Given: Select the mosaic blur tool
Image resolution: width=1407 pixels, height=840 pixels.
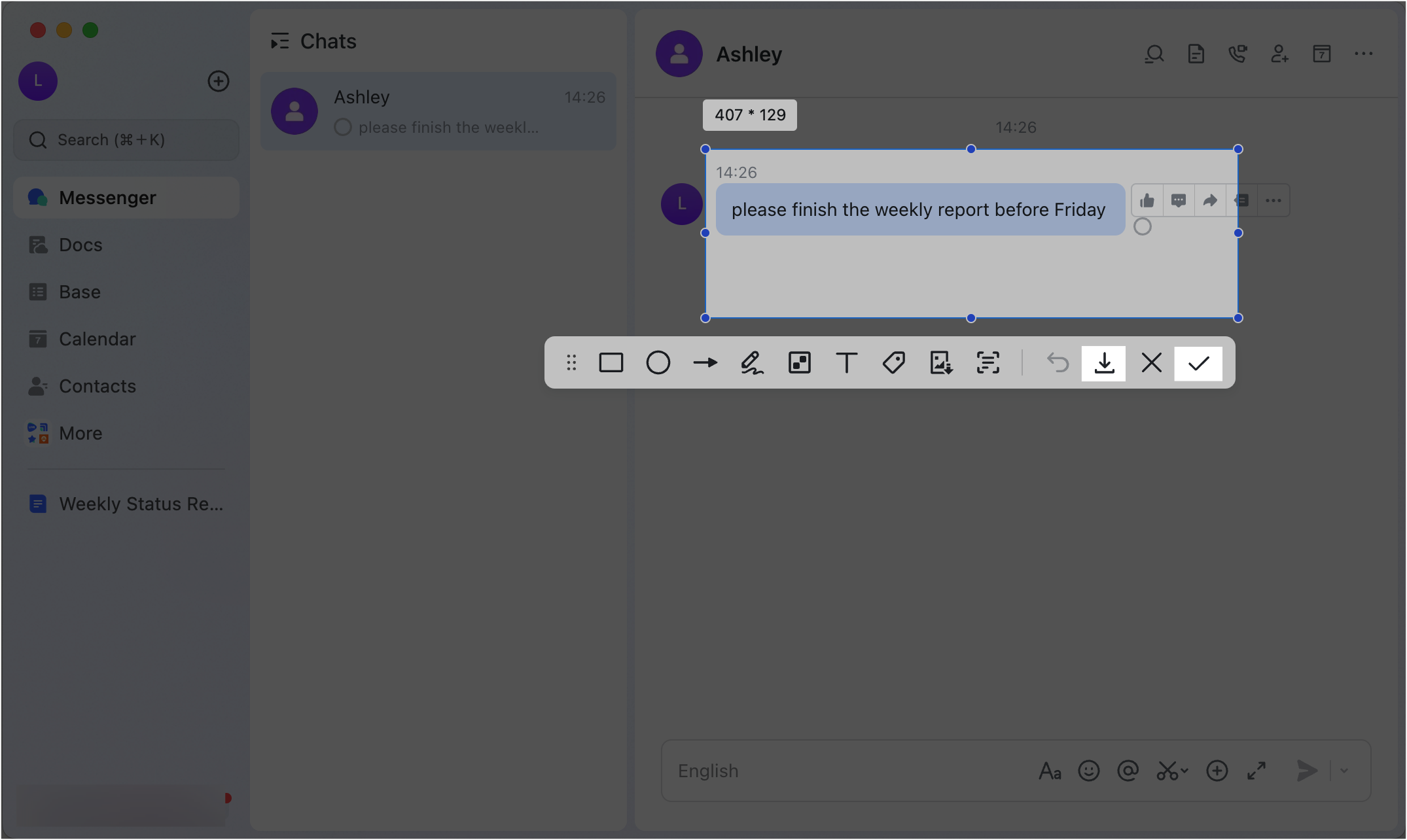Looking at the screenshot, I should coord(799,362).
